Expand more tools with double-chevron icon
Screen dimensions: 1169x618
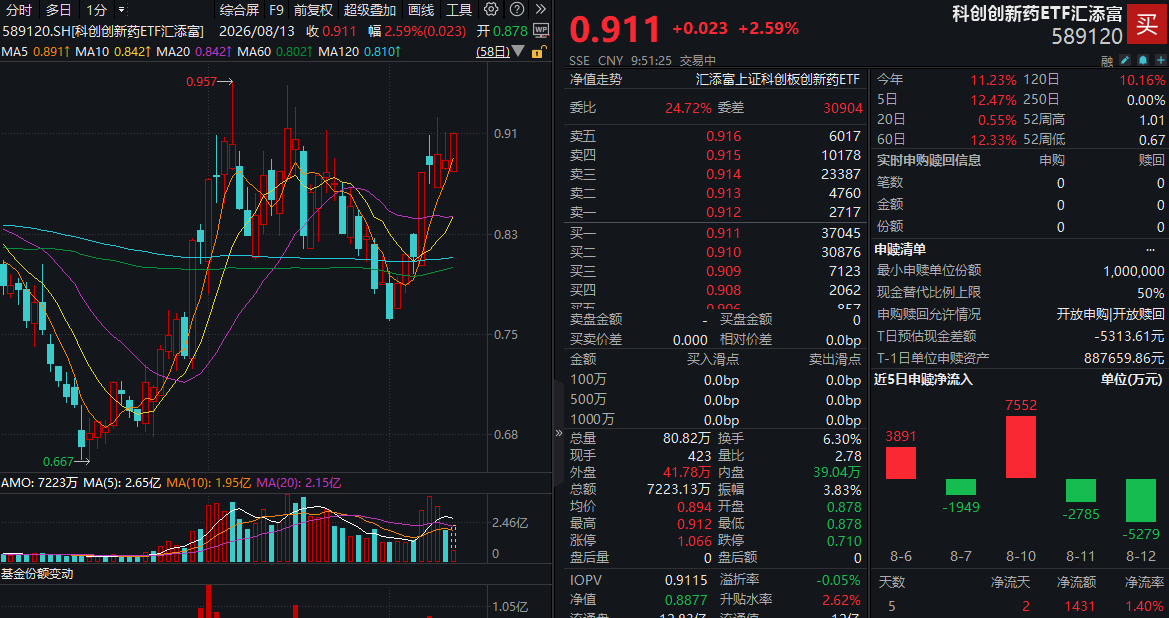click(541, 10)
